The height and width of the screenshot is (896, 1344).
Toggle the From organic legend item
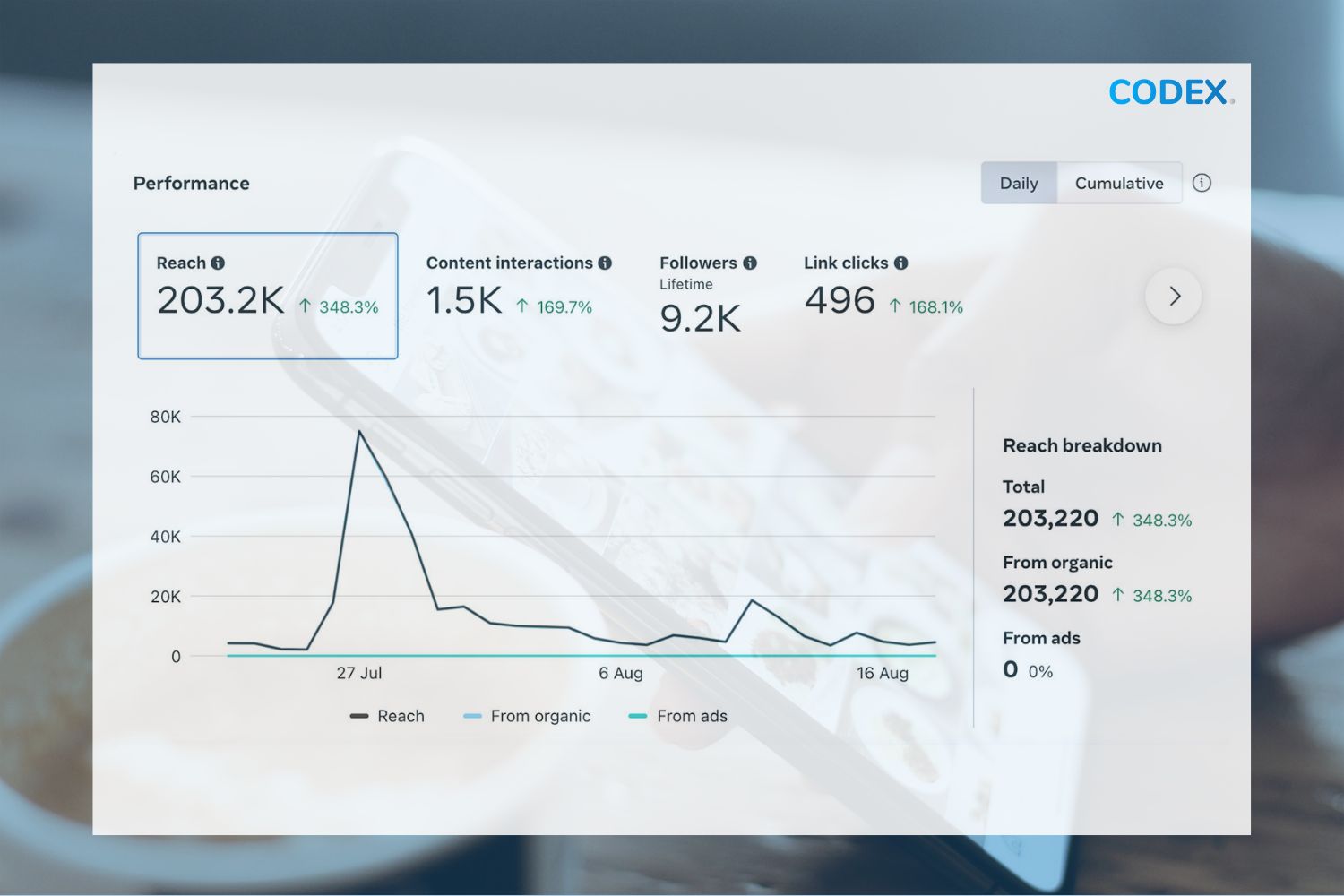coord(527,716)
